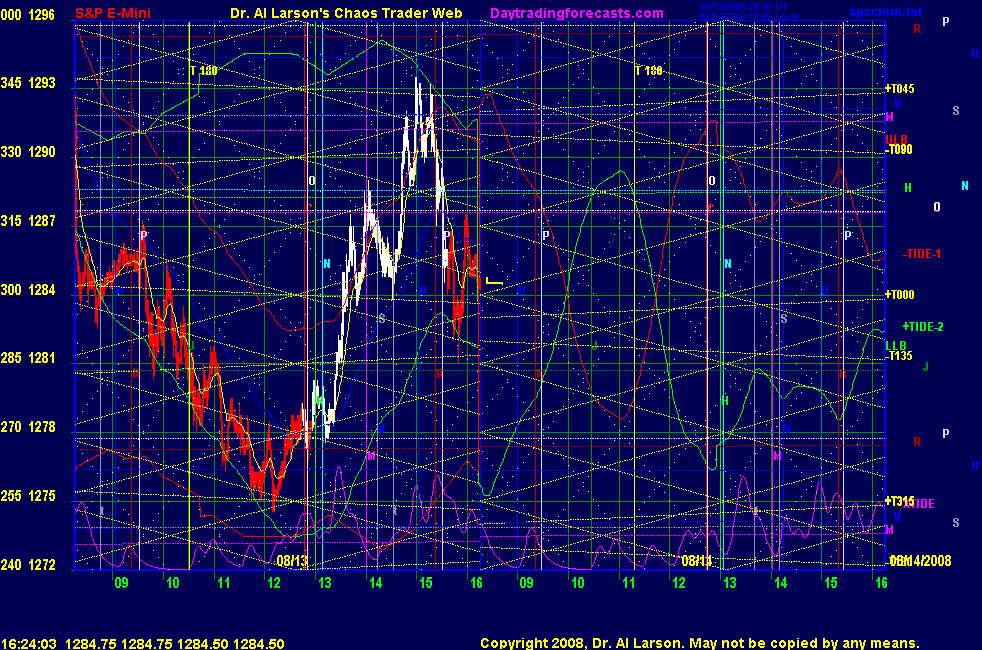Click the "08/13/2008 20:30 UT" timestamp
Viewport: 982px width, 650px height.
[743, 7]
